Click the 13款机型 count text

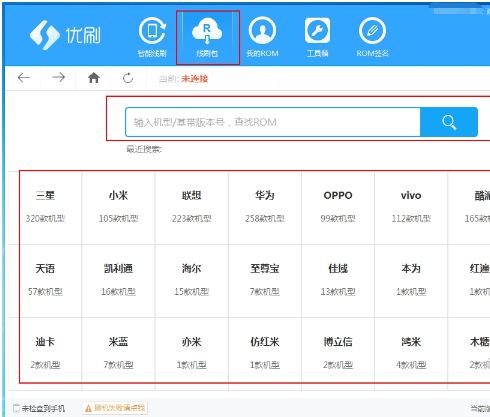(x=338, y=292)
